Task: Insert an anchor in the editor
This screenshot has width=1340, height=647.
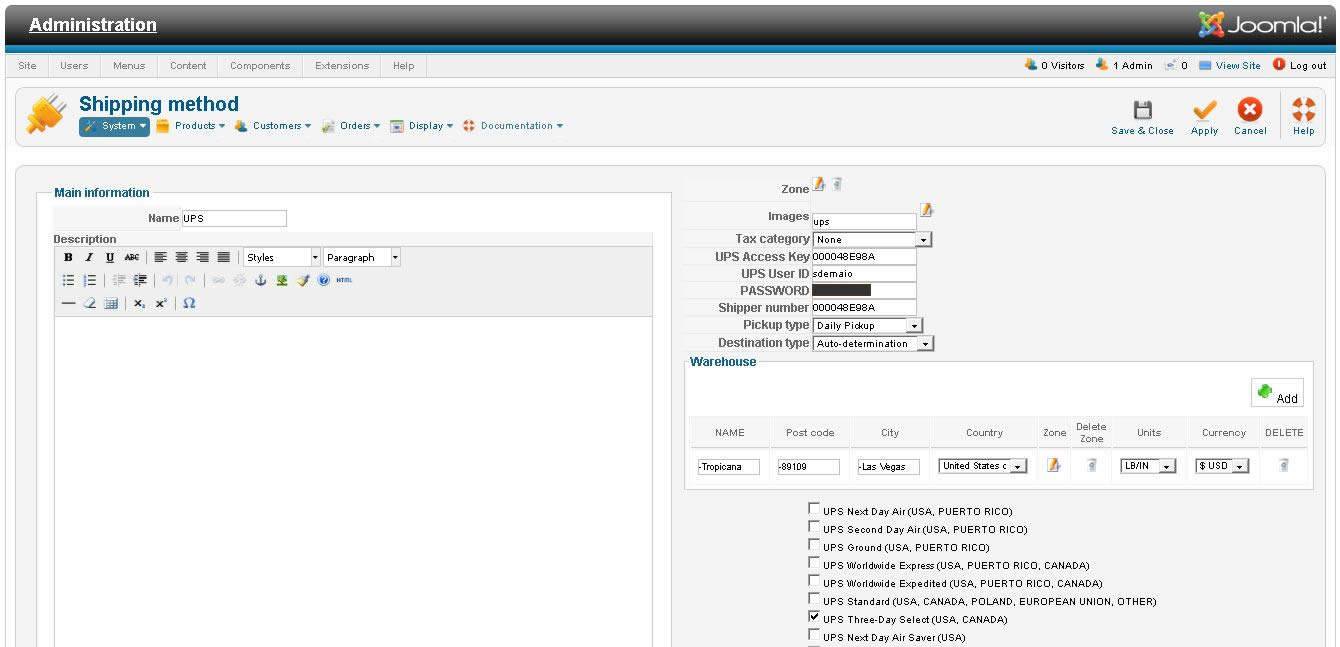Action: 261,280
